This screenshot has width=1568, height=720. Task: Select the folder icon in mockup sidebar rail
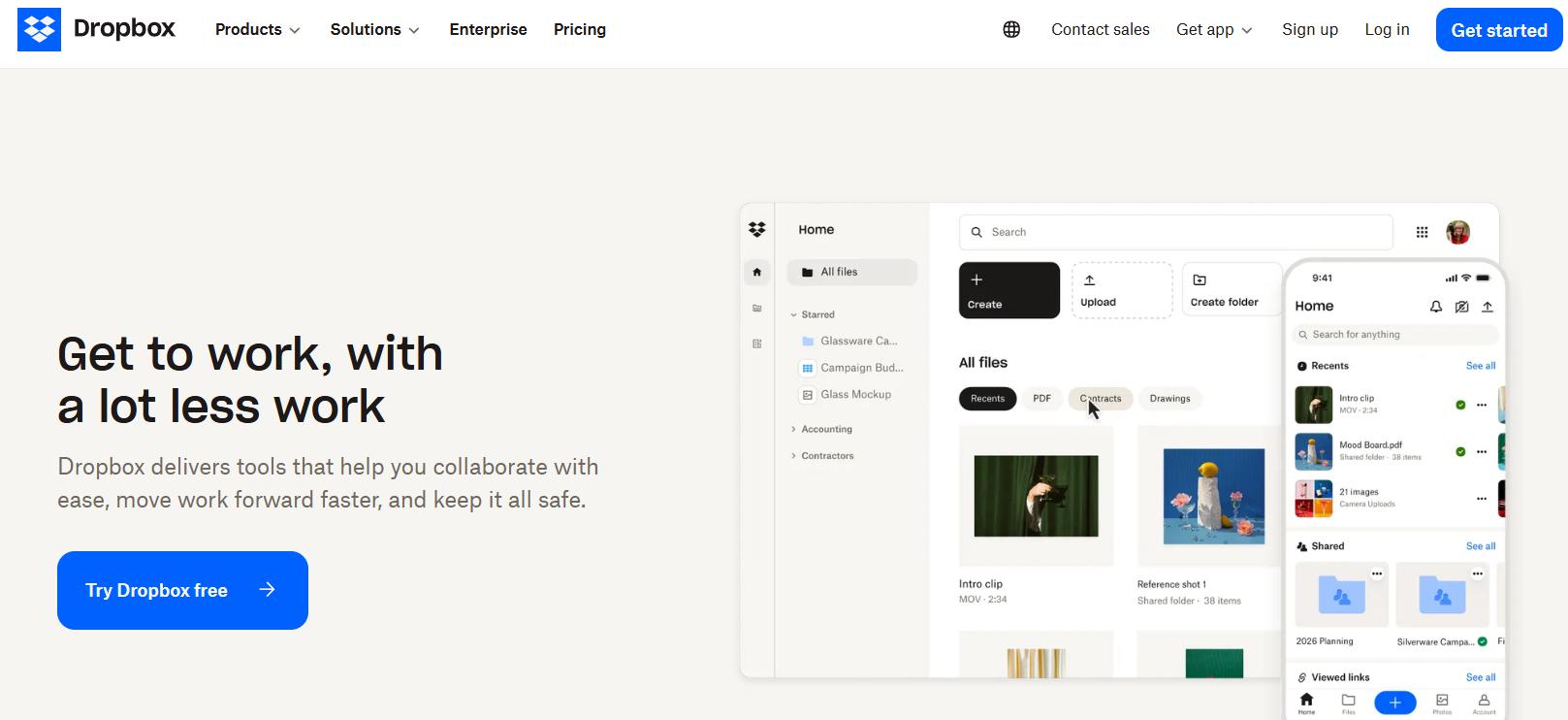(x=757, y=308)
